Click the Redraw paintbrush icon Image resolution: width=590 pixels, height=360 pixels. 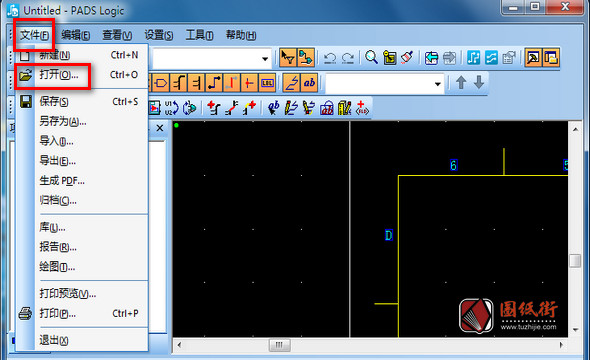[407, 58]
